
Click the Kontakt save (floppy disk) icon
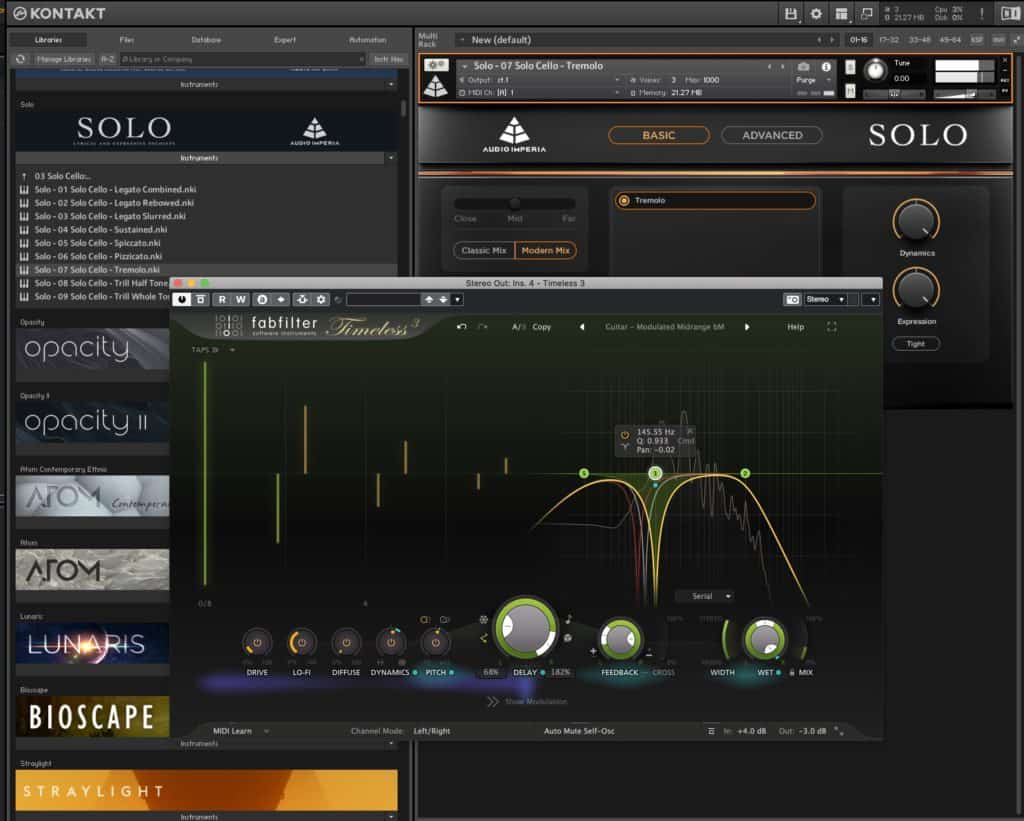[x=791, y=13]
